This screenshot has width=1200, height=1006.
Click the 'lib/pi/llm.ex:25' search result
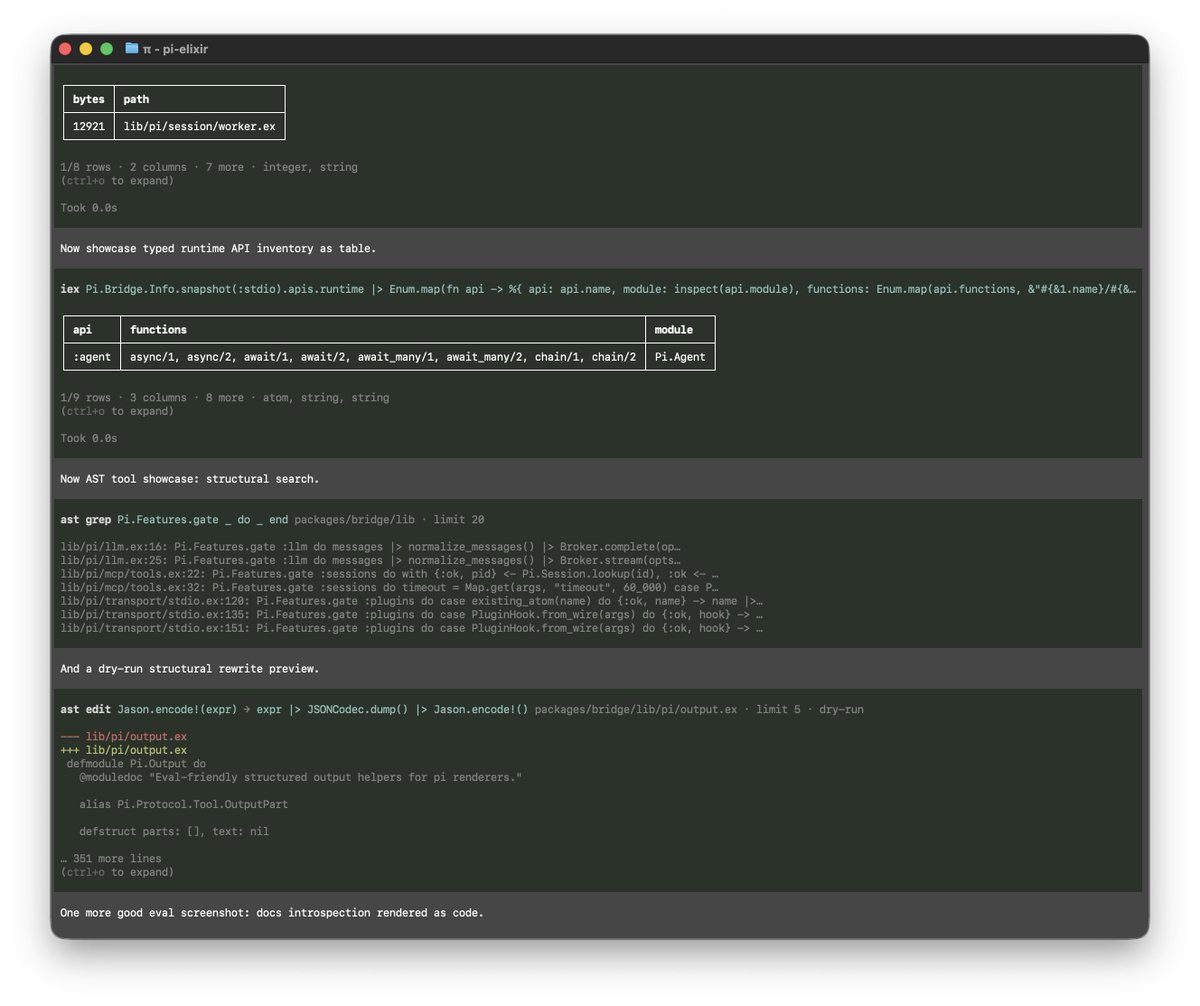[371, 561]
